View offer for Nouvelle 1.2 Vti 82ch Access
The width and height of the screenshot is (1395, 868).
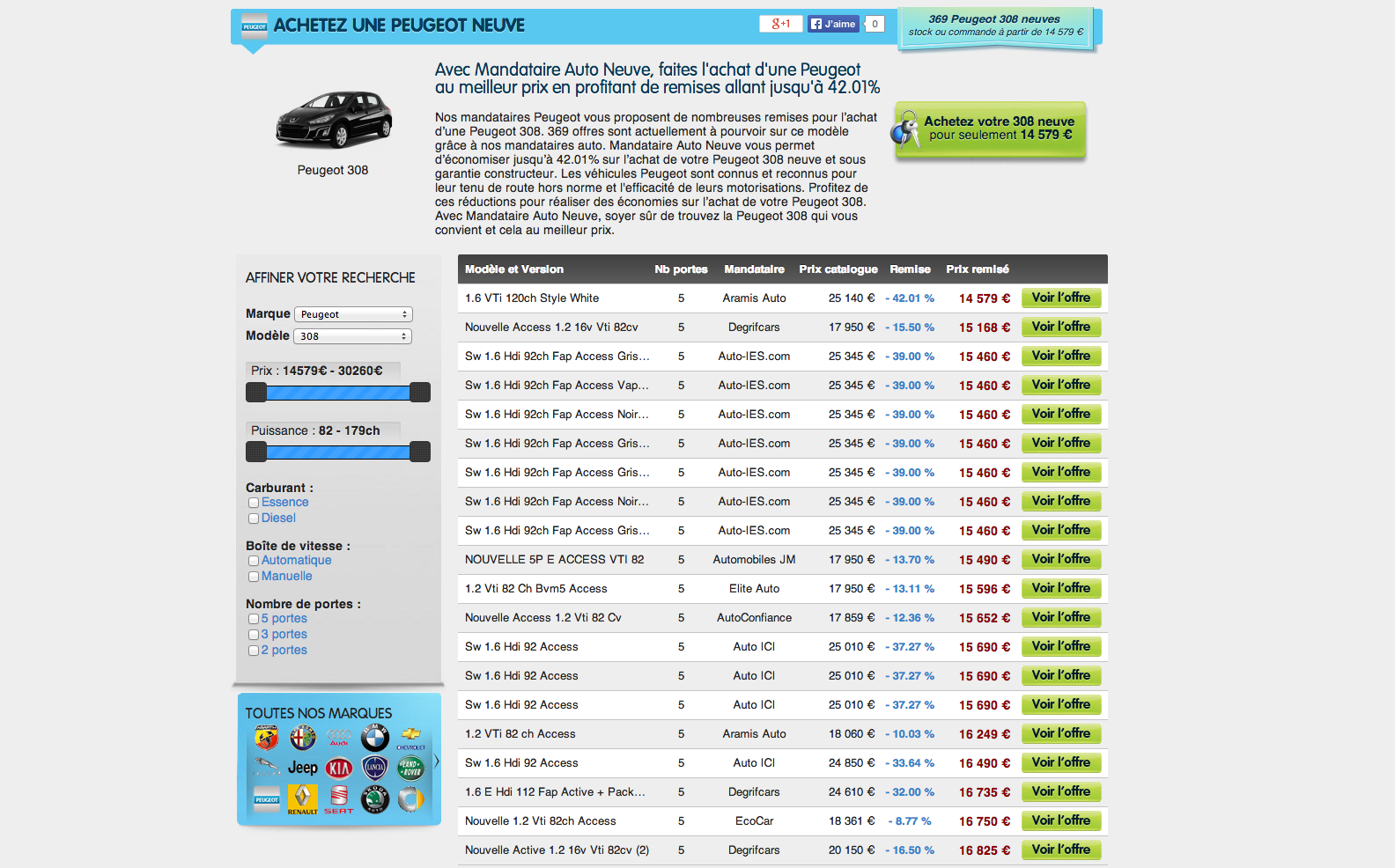(x=1060, y=820)
